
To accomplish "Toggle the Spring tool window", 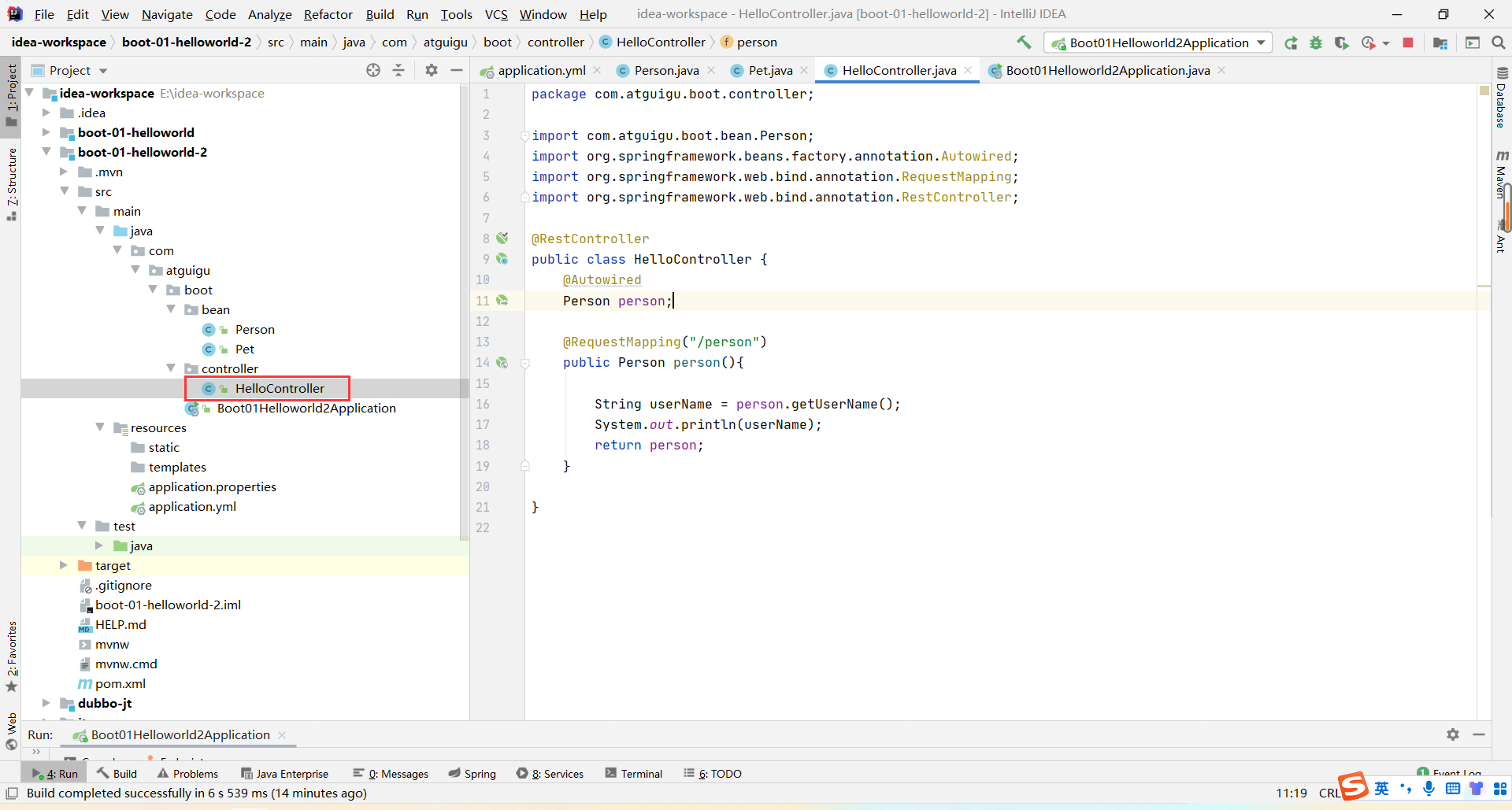I will (x=472, y=774).
